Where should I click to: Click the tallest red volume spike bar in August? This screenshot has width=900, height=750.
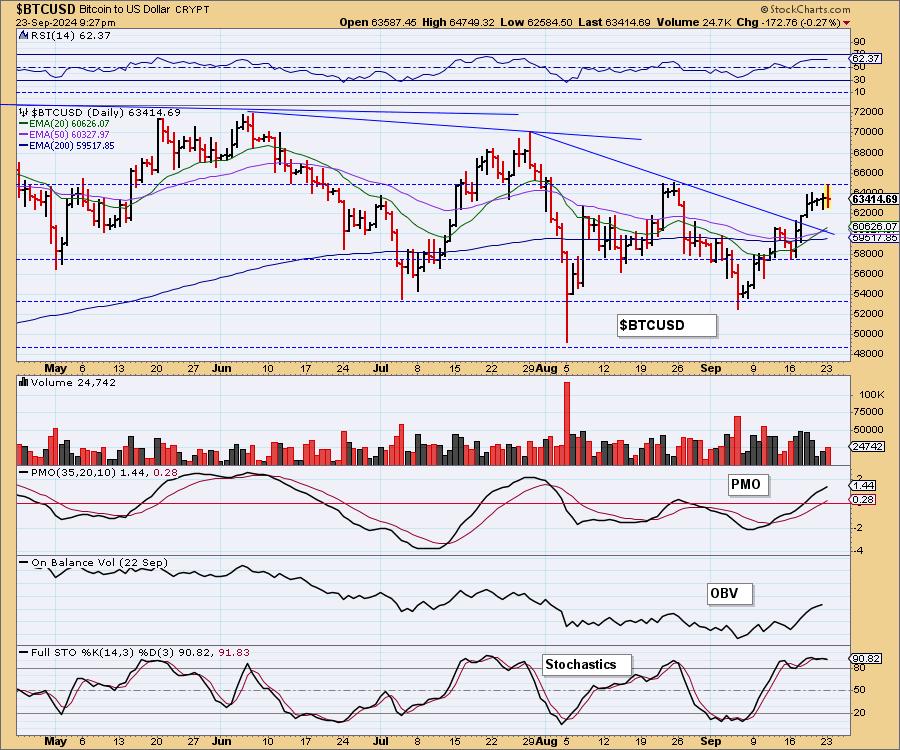(567, 423)
